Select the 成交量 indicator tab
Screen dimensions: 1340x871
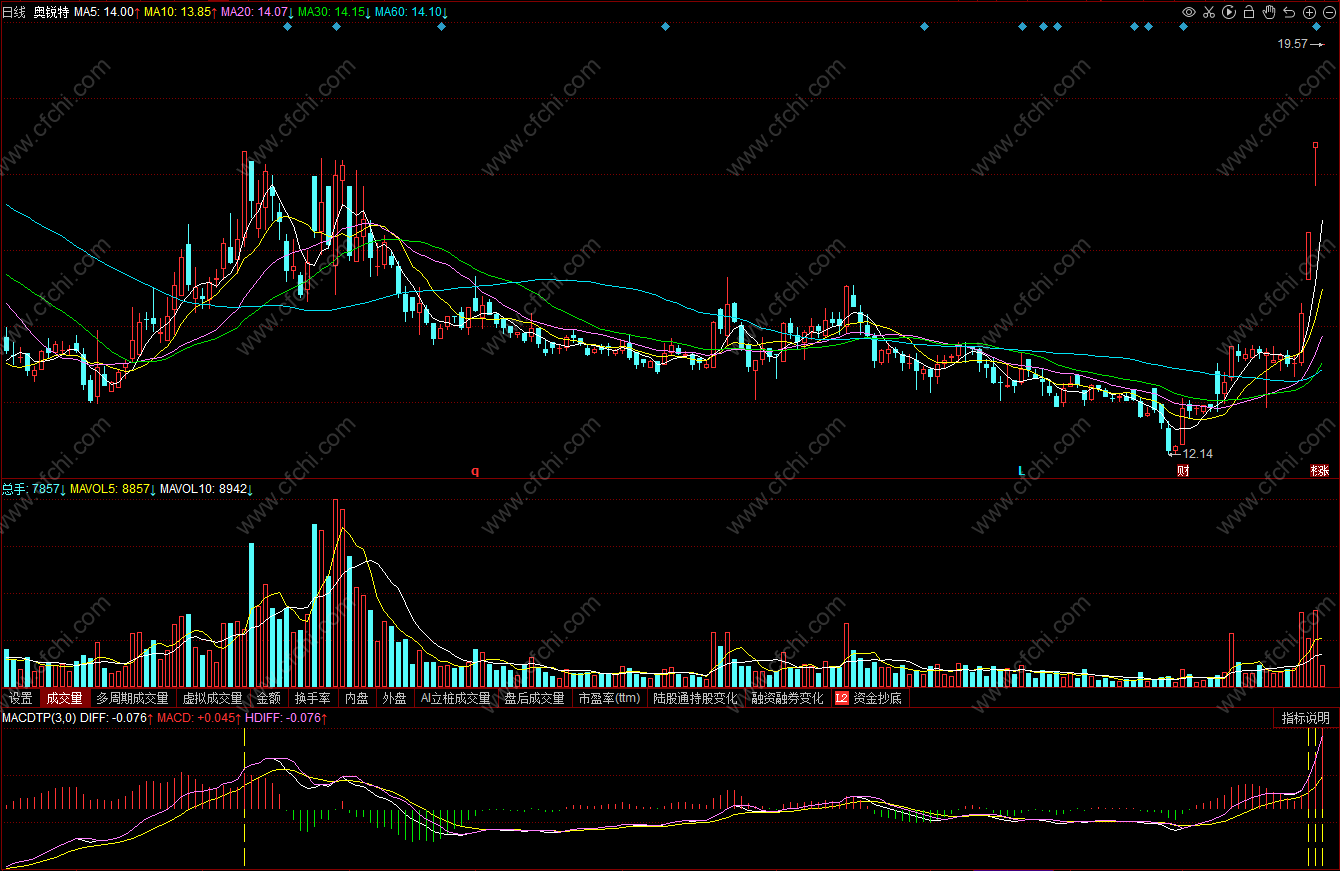pyautogui.click(x=64, y=698)
